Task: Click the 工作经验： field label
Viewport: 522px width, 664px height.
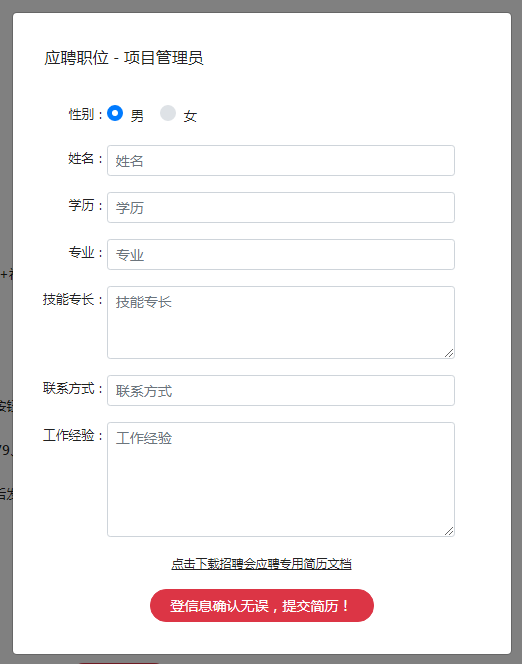Action: click(73, 436)
